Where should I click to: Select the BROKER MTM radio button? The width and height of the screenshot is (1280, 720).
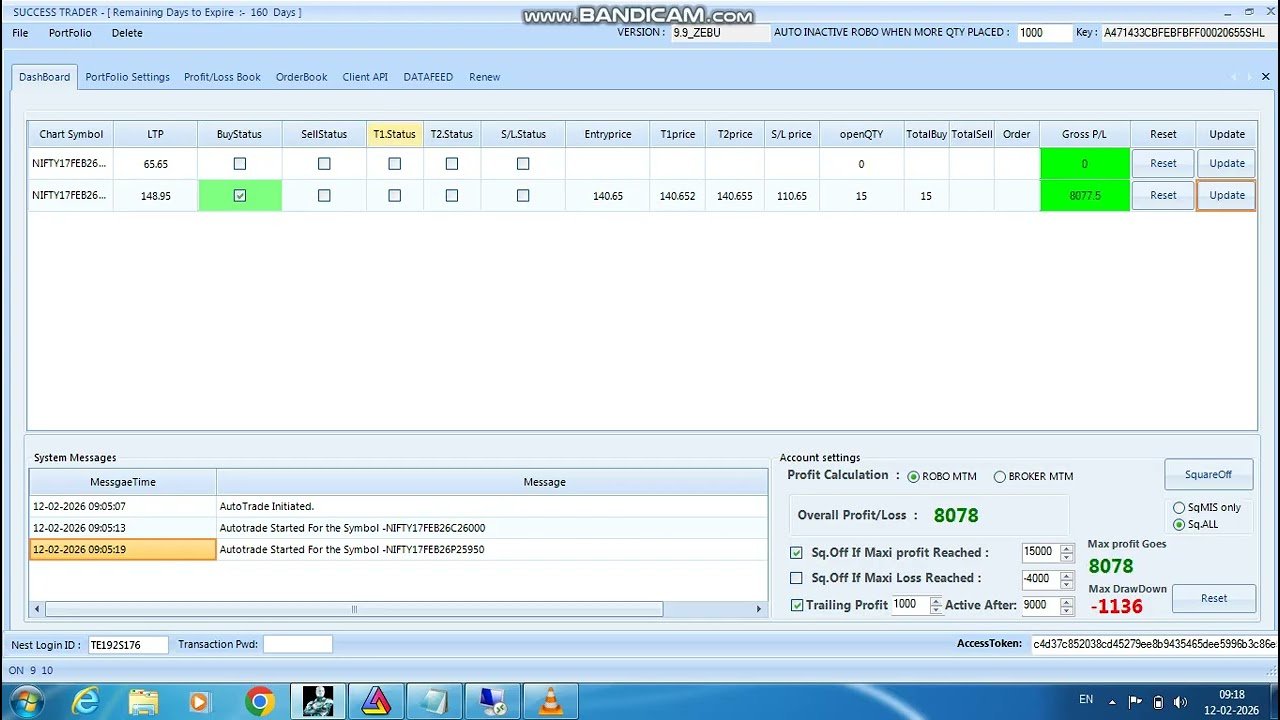point(1002,477)
